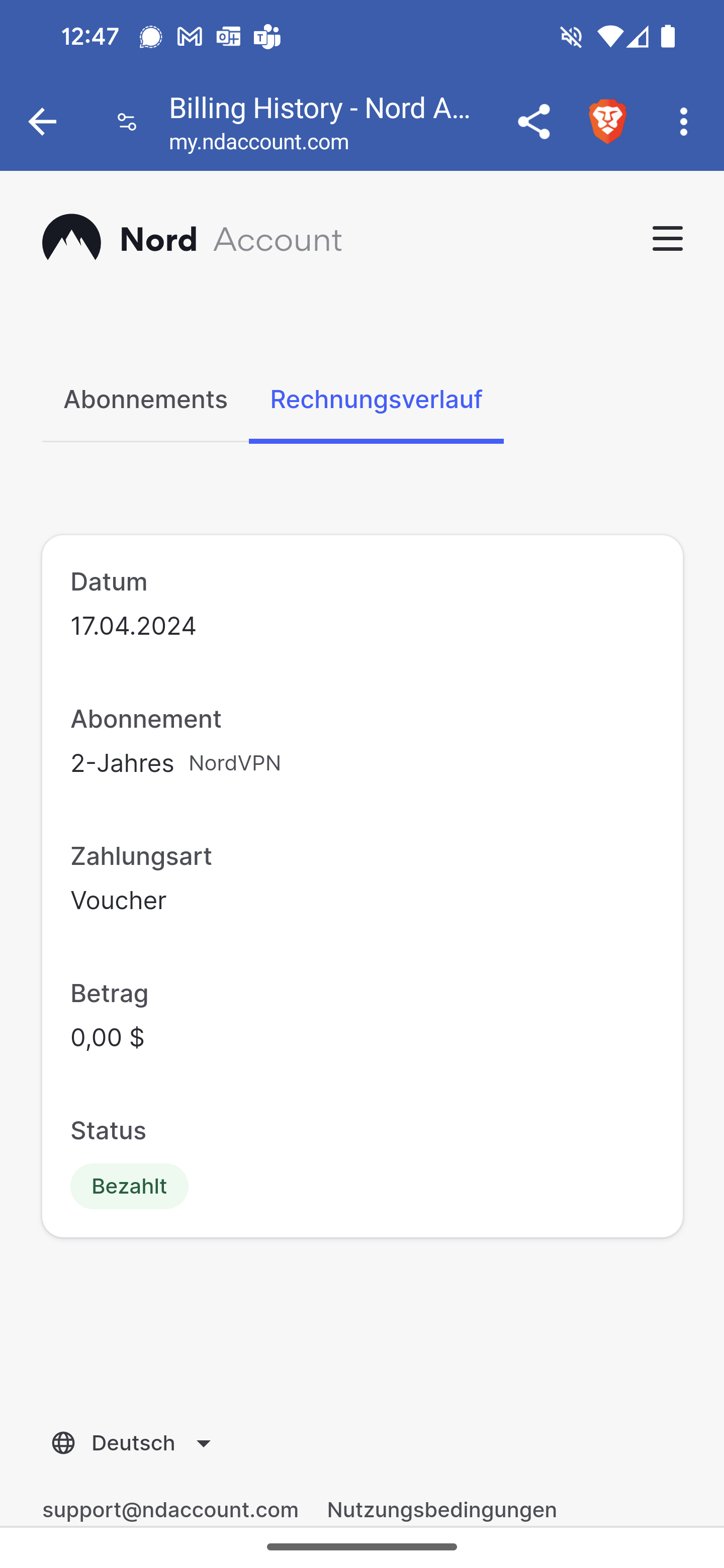Tap the 2-Jahres NordVPN subscription entry
This screenshot has height=1568, width=724.
pyautogui.click(x=175, y=763)
